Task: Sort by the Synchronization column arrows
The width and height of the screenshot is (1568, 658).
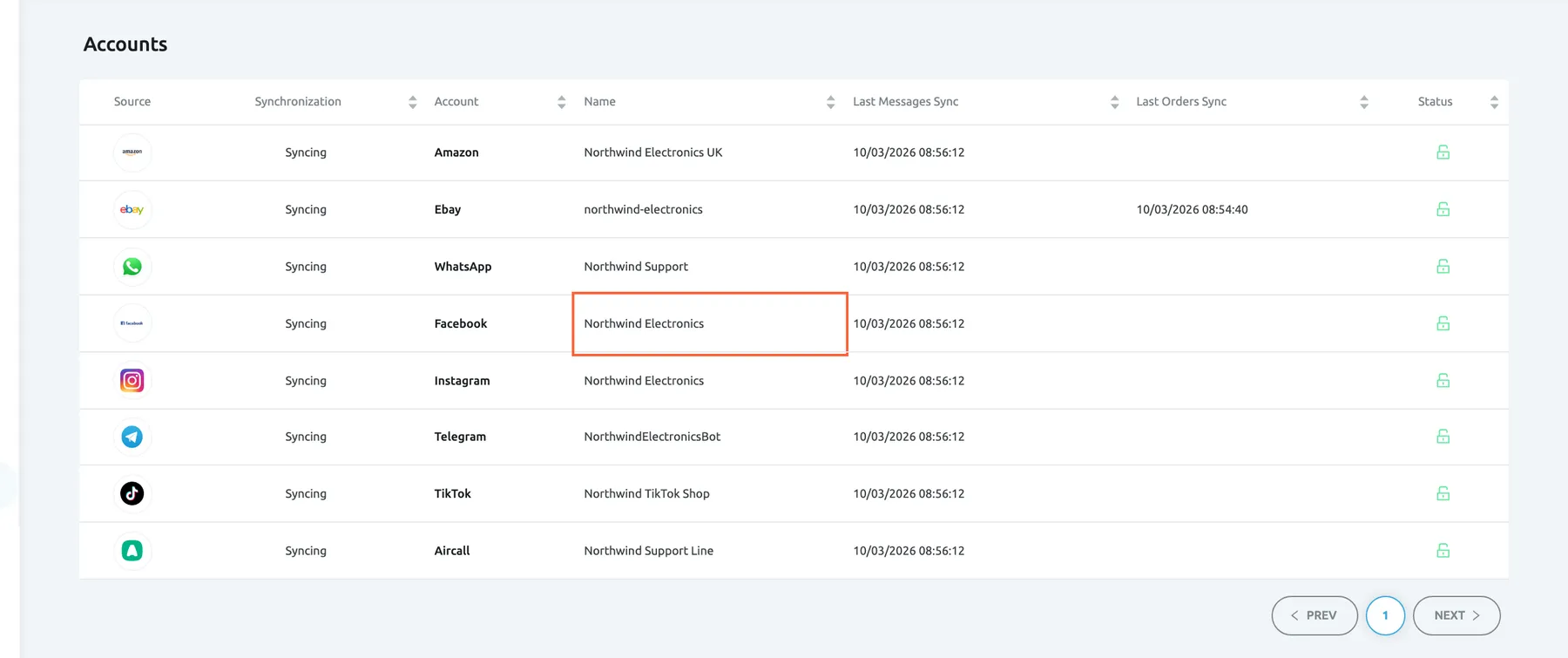Action: [x=413, y=102]
